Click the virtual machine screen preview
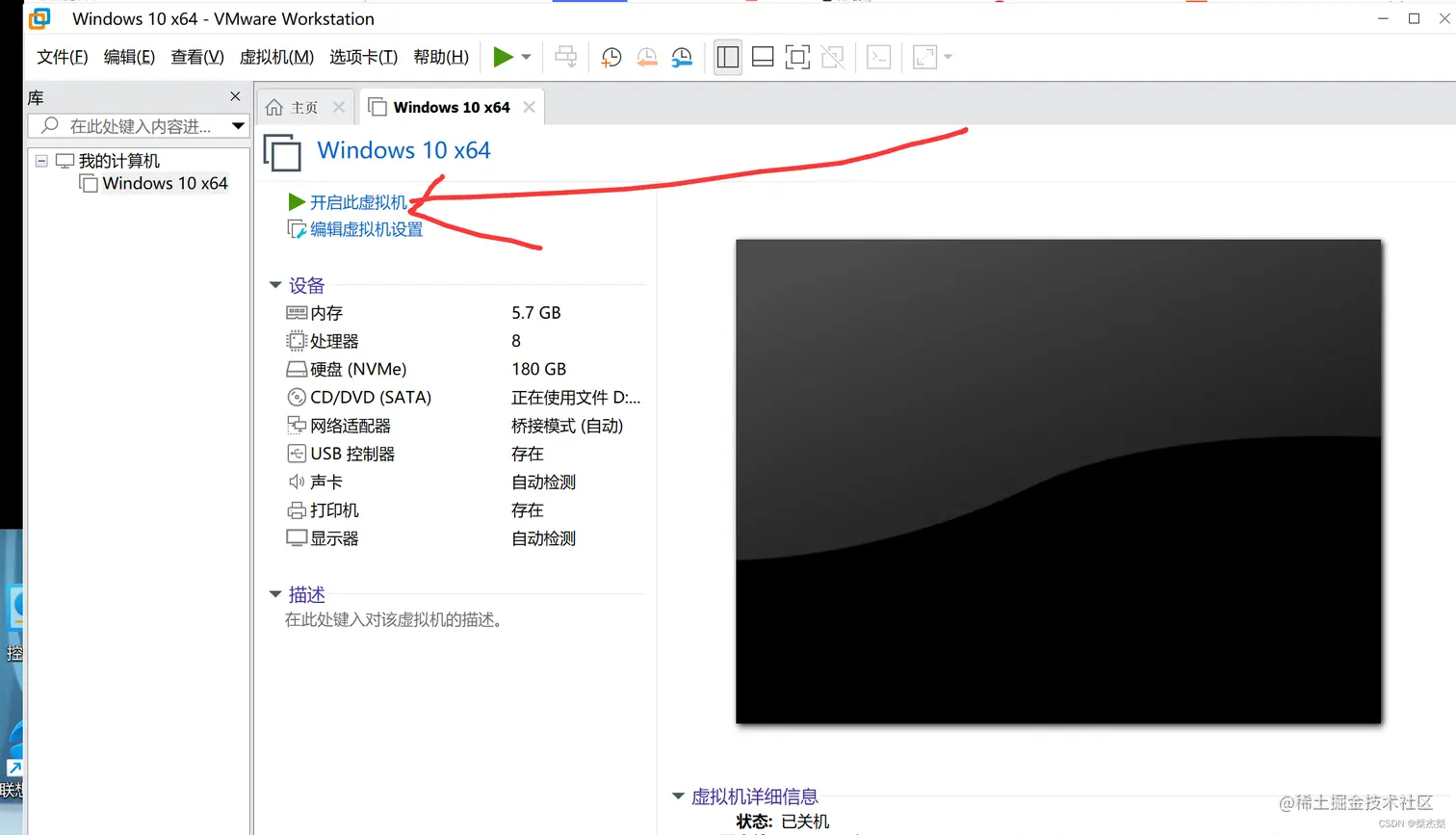1456x835 pixels. coord(1058,482)
